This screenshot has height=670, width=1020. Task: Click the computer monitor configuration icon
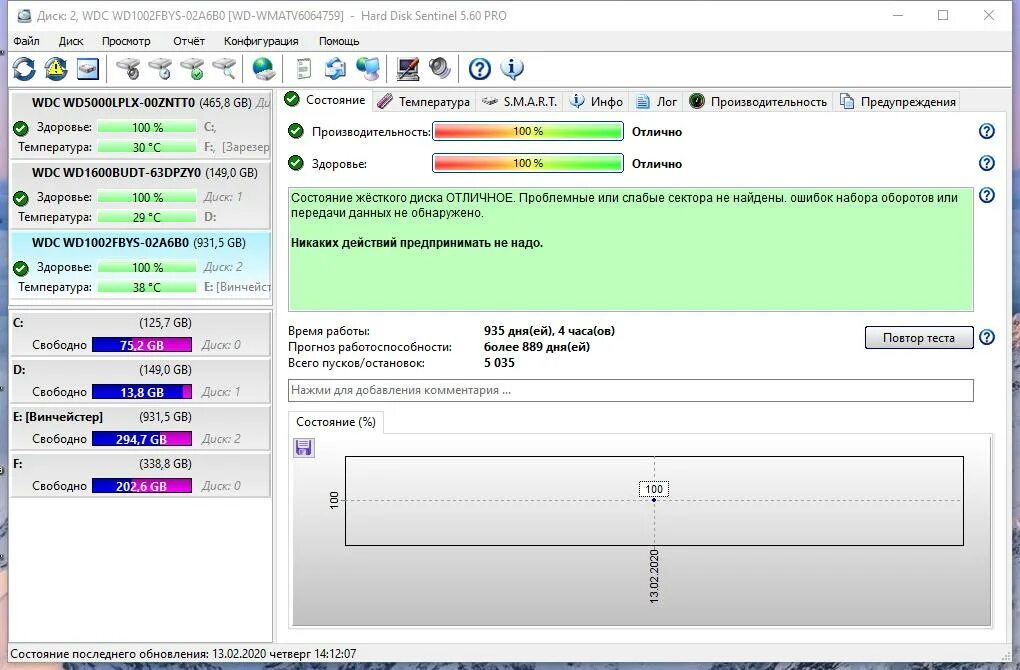408,68
